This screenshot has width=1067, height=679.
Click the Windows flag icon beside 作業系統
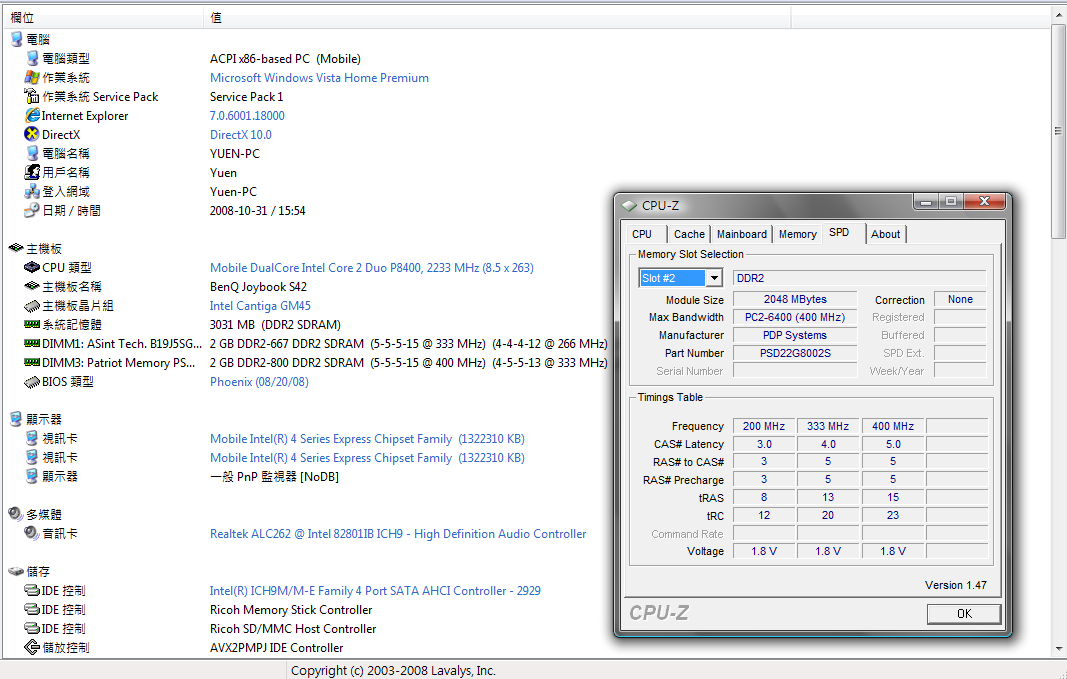tap(32, 78)
